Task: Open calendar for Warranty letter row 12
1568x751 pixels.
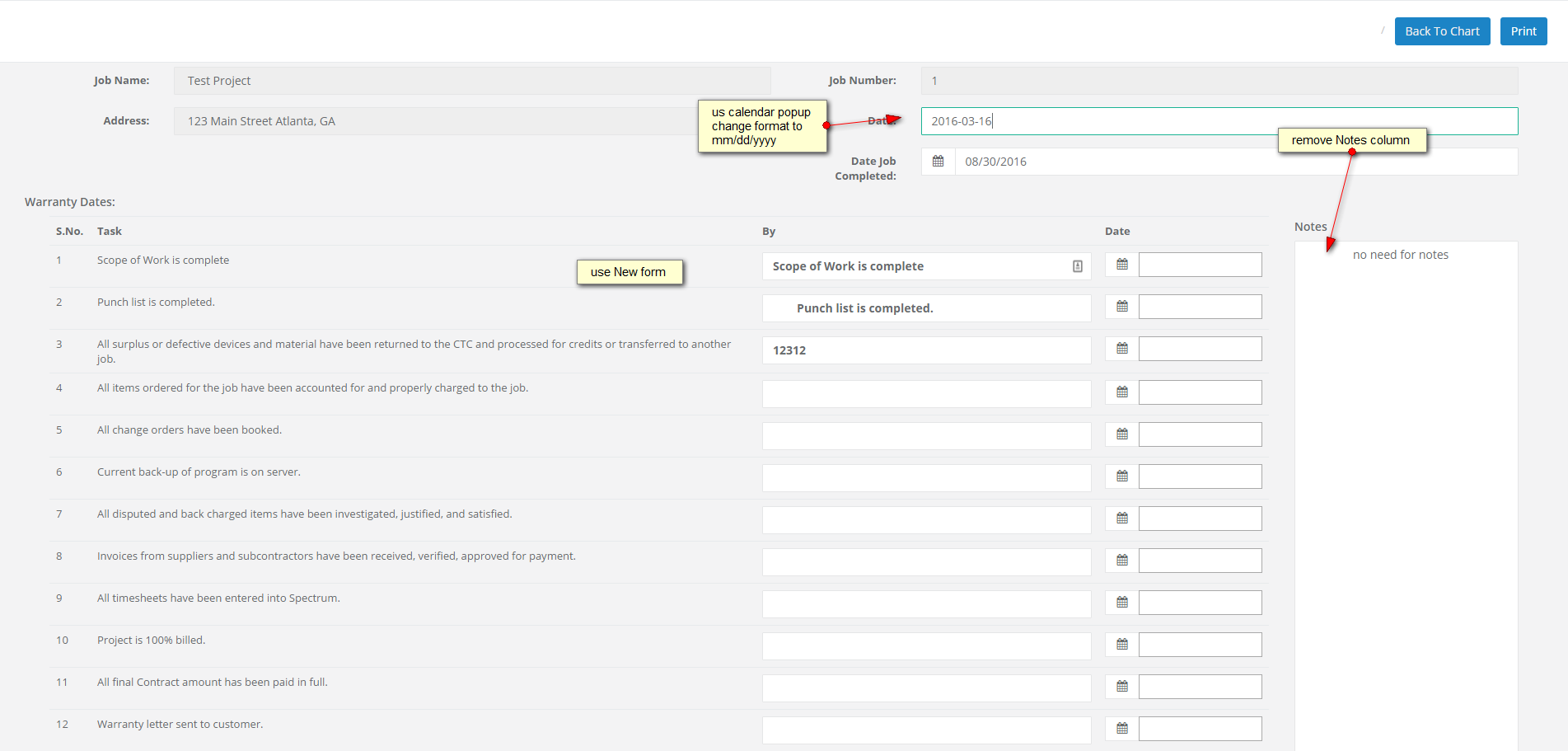Action: coord(1122,729)
